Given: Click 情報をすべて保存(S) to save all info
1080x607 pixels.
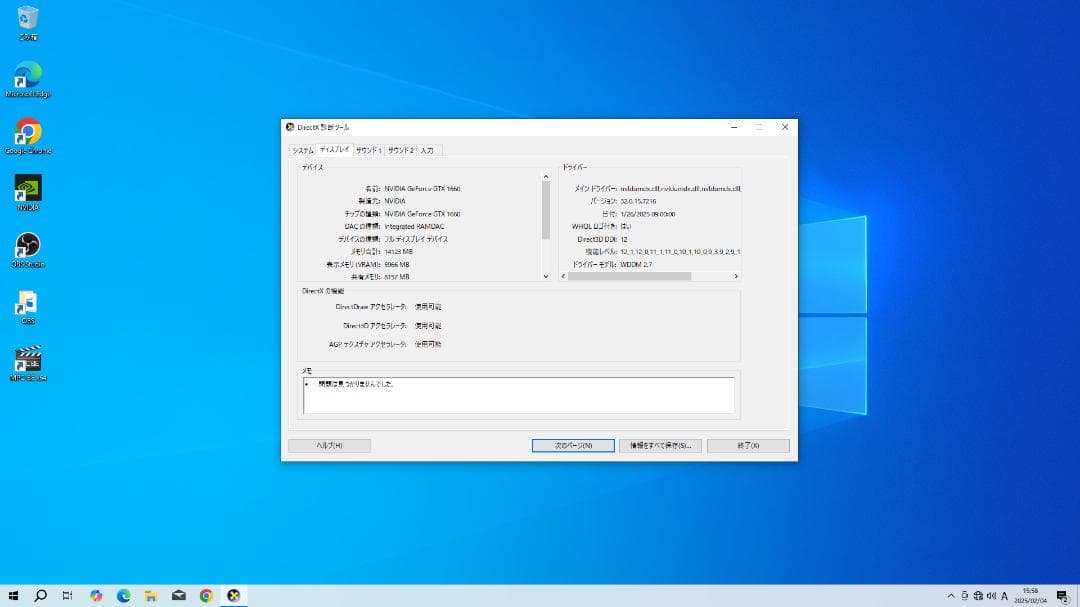Looking at the screenshot, I should click(x=660, y=445).
